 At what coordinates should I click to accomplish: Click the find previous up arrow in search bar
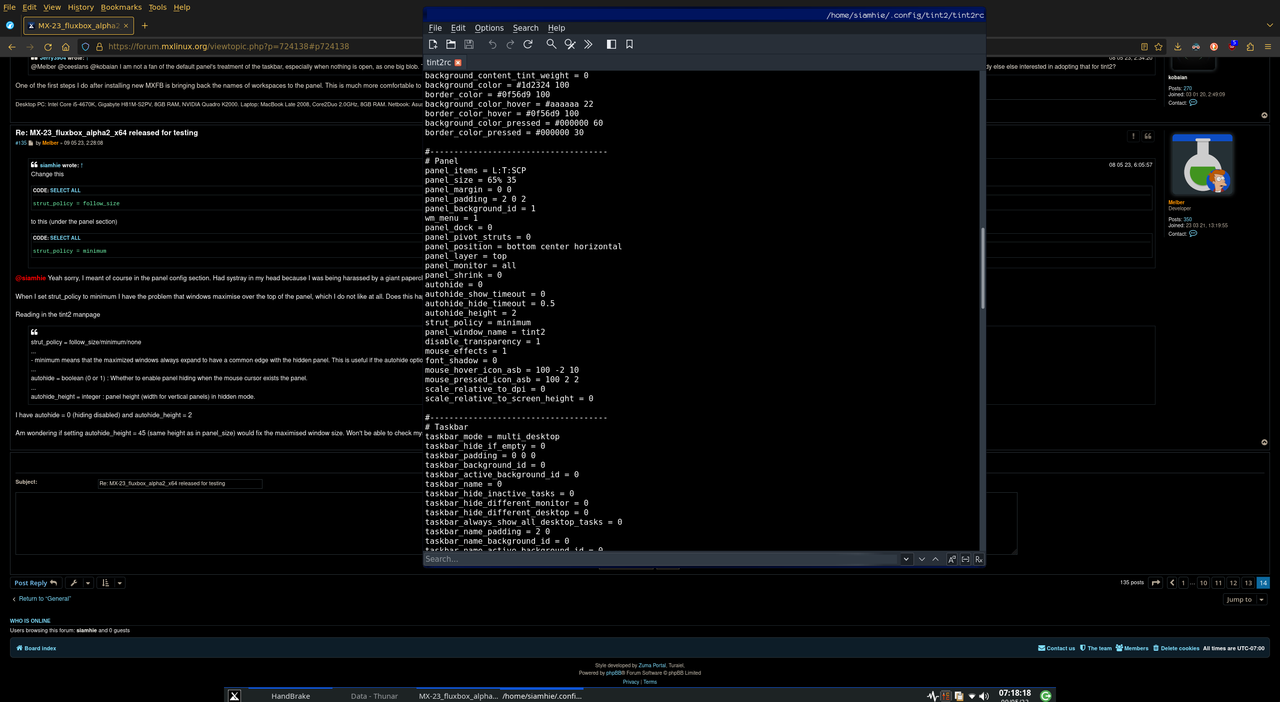pos(936,559)
